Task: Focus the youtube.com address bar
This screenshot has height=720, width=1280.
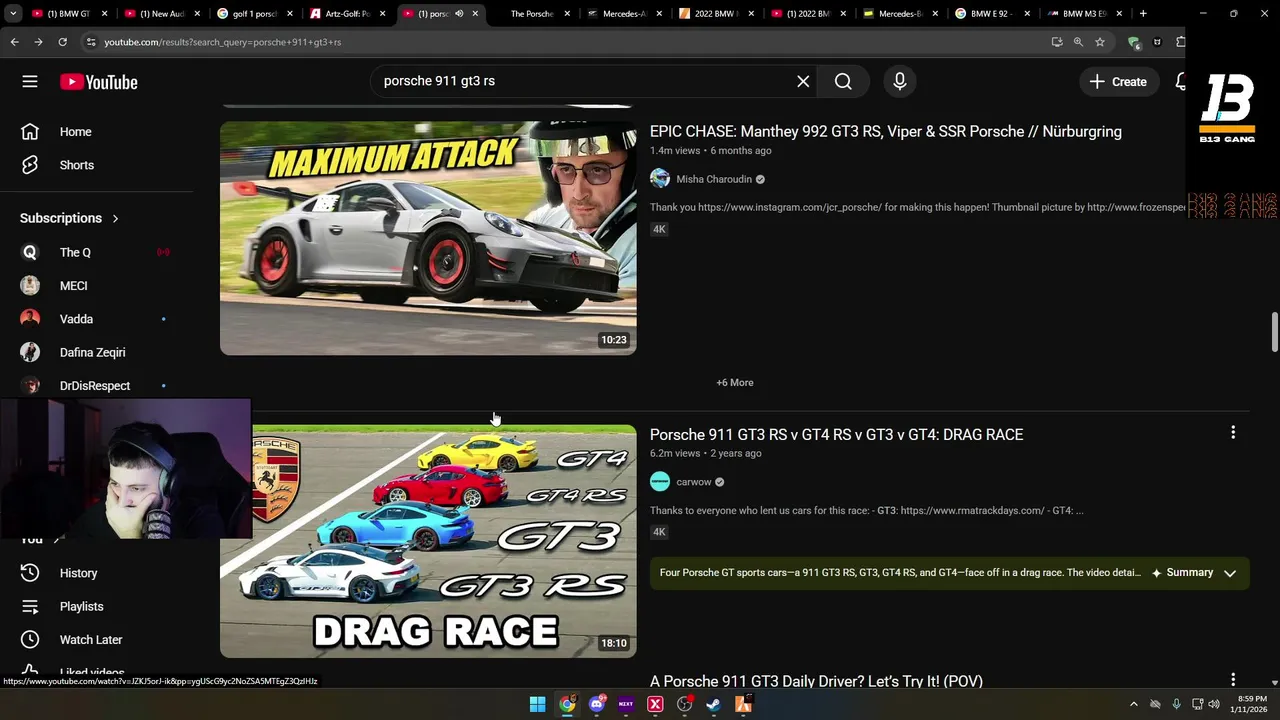Action: pos(560,42)
